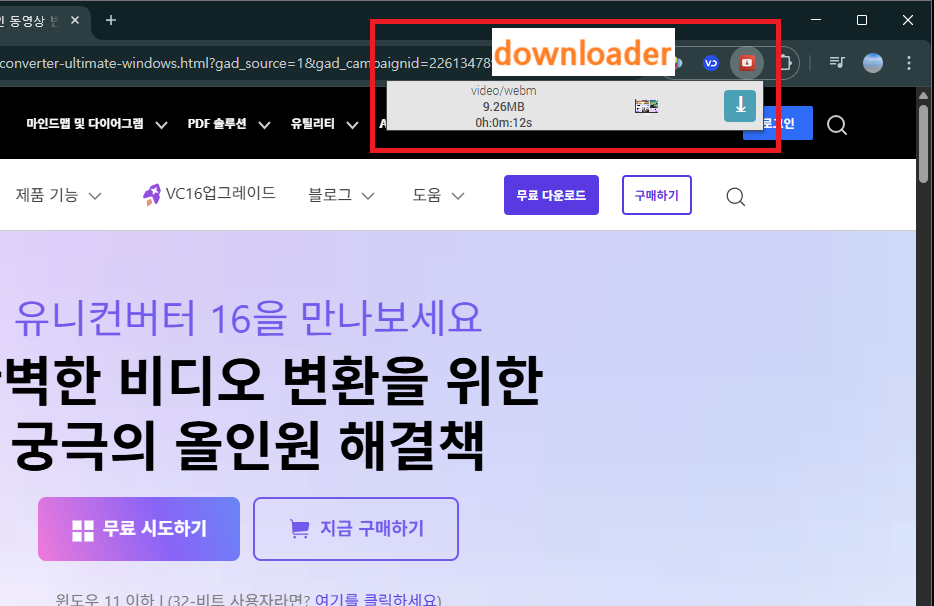Click the 무료 시도하기 button
934x606 pixels.
(139, 529)
